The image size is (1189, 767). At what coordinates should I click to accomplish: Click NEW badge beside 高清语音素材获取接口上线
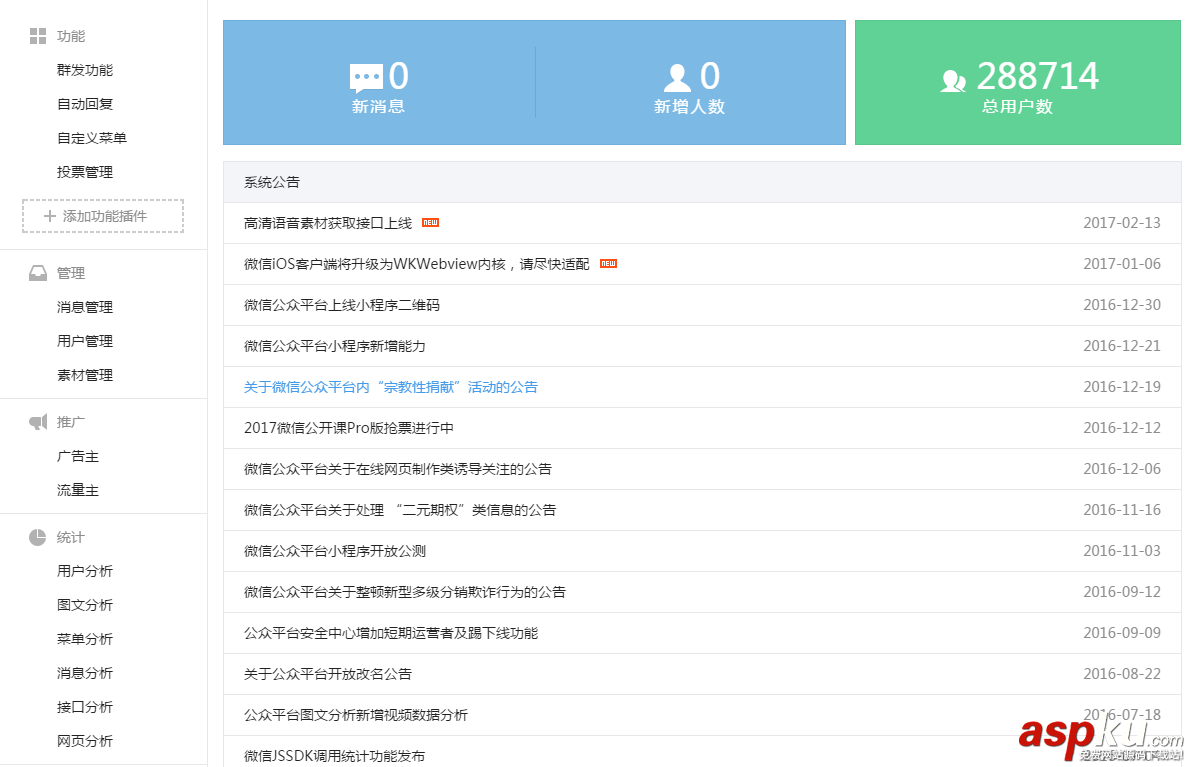pos(431,222)
